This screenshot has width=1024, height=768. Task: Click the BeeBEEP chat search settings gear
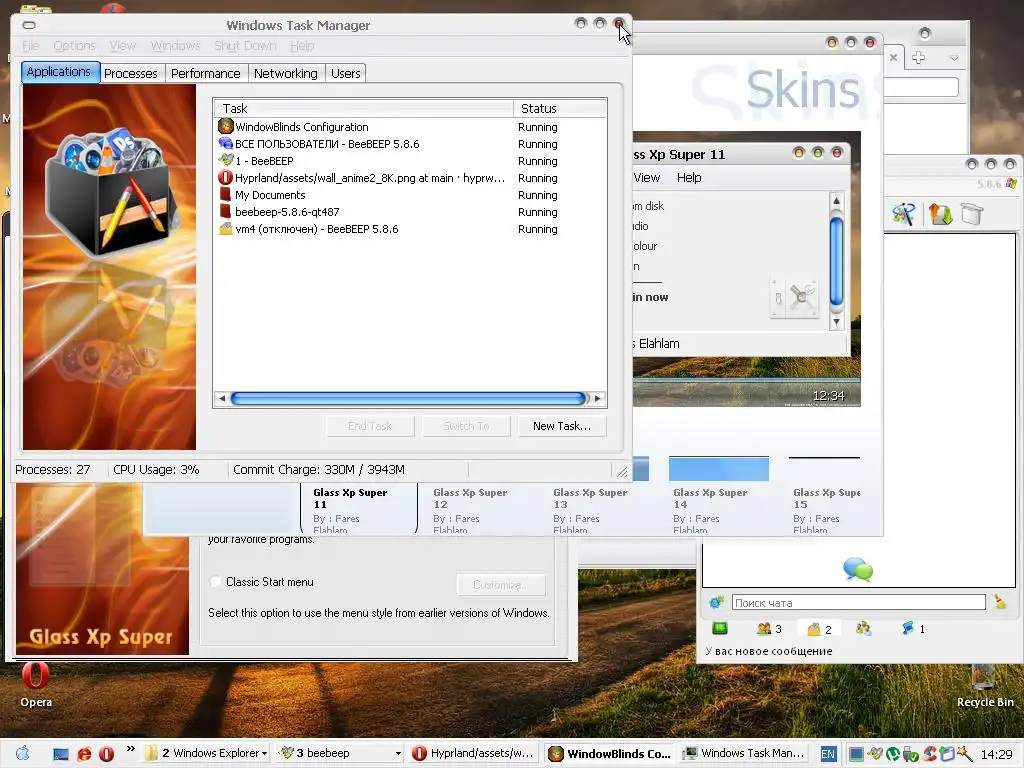pyautogui.click(x=717, y=602)
